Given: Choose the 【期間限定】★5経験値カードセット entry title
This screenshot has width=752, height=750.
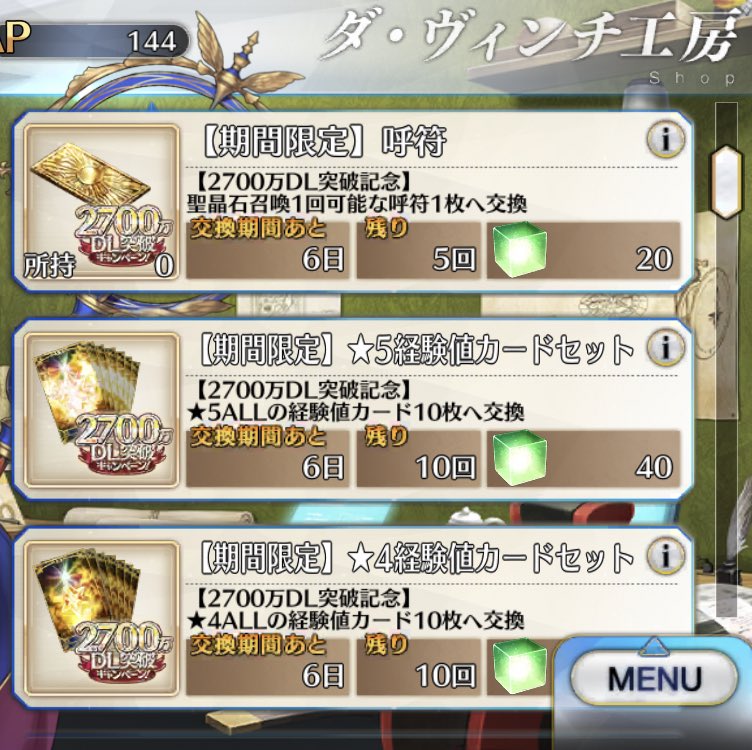Looking at the screenshot, I should coord(415,350).
